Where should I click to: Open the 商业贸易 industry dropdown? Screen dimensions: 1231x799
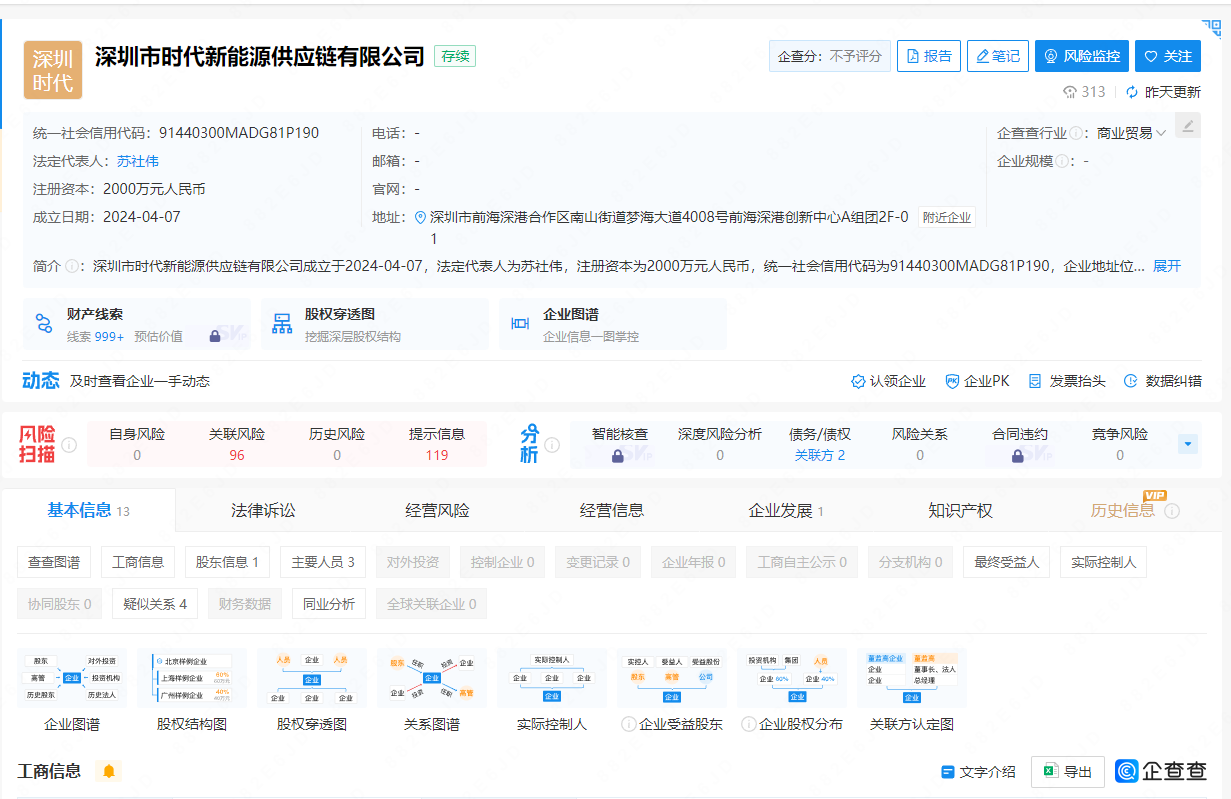[x=1131, y=133]
